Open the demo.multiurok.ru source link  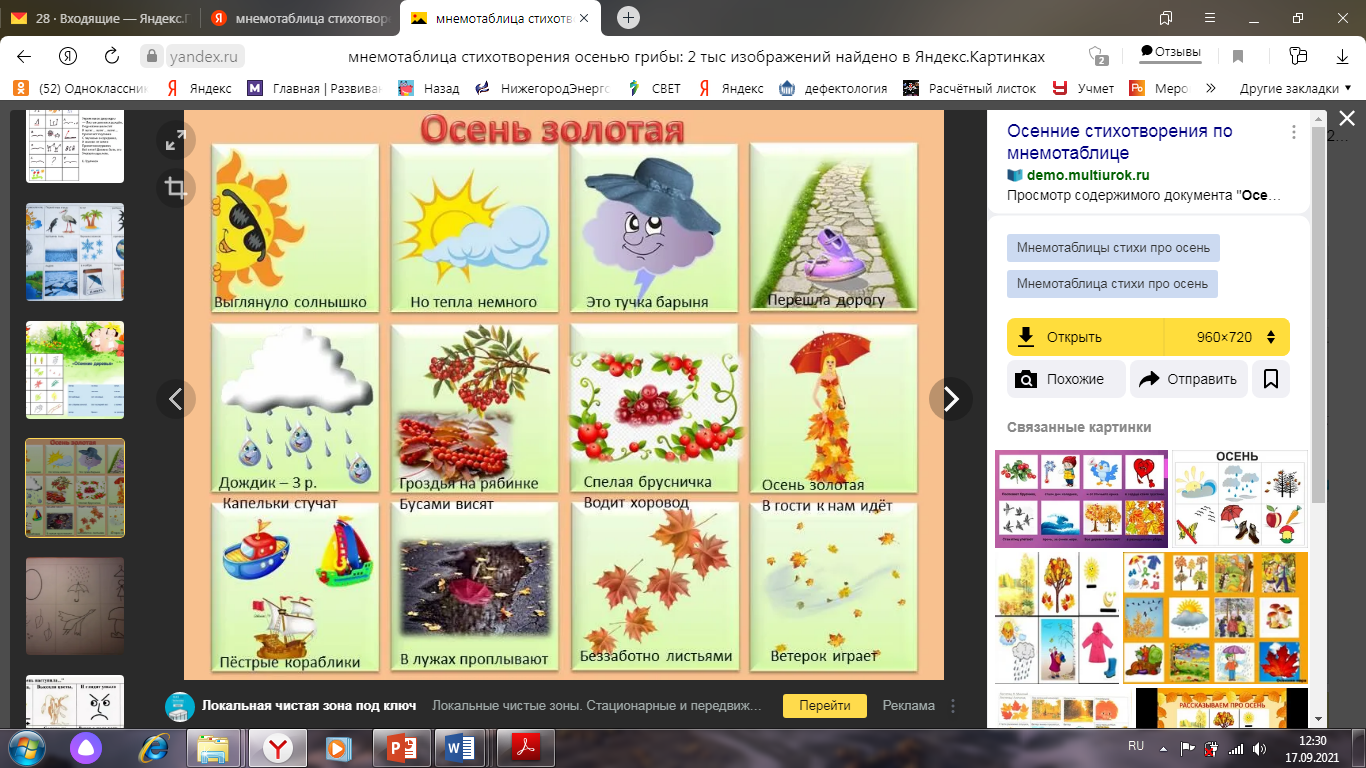click(x=1073, y=175)
